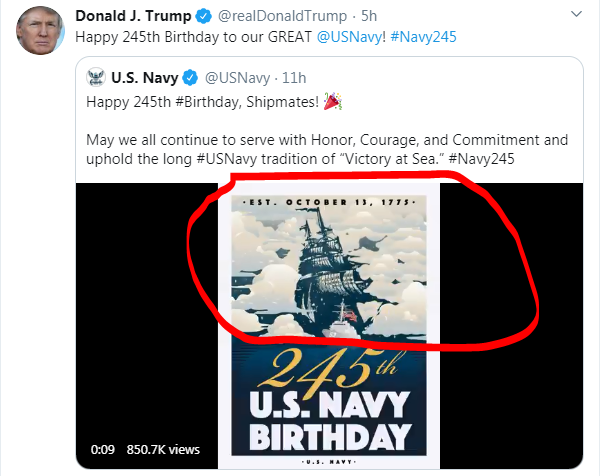The height and width of the screenshot is (476, 601).
Task: Click the U.S. Navy seal avatar
Action: [97, 77]
